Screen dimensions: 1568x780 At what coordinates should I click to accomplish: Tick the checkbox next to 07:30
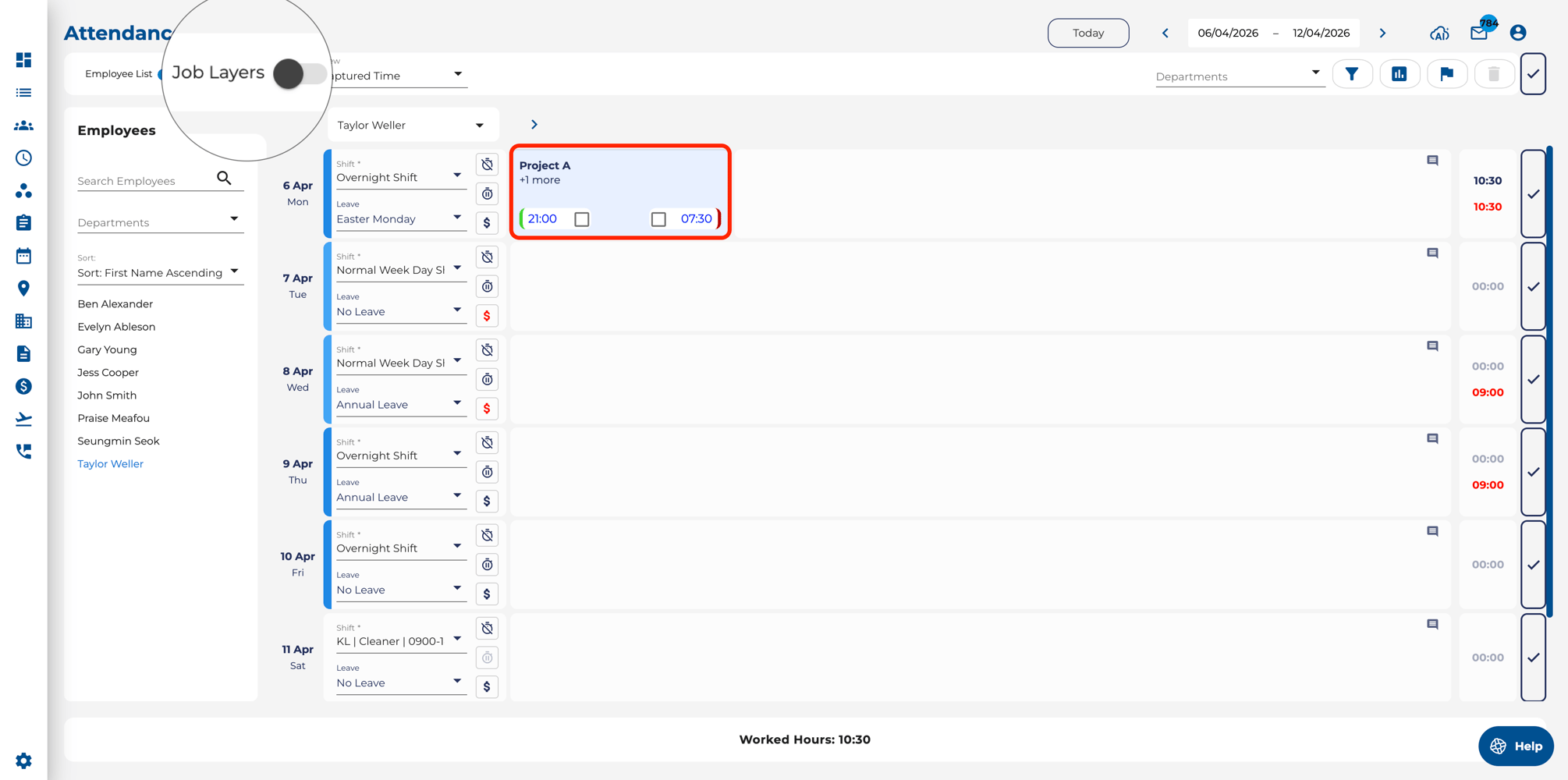658,219
